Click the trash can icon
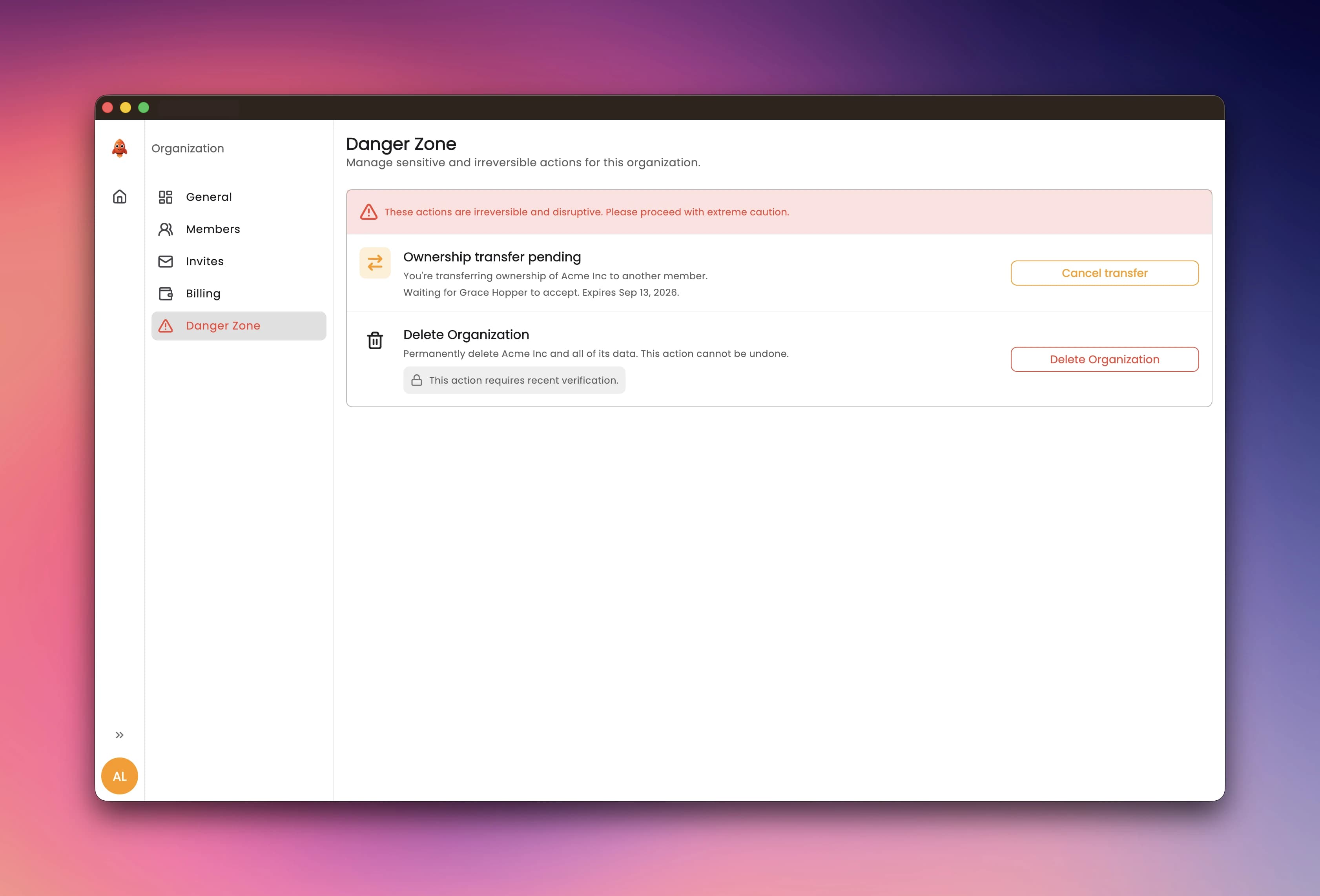The height and width of the screenshot is (896, 1320). (375, 340)
